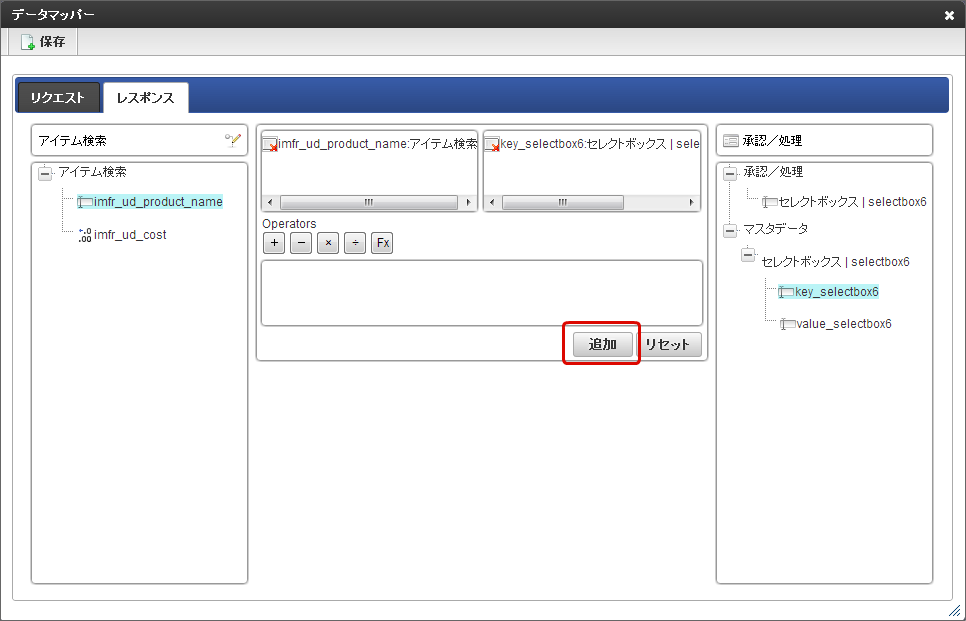Click the imfr_ud_product_name:アイテム検索 mapping entry

378,144
